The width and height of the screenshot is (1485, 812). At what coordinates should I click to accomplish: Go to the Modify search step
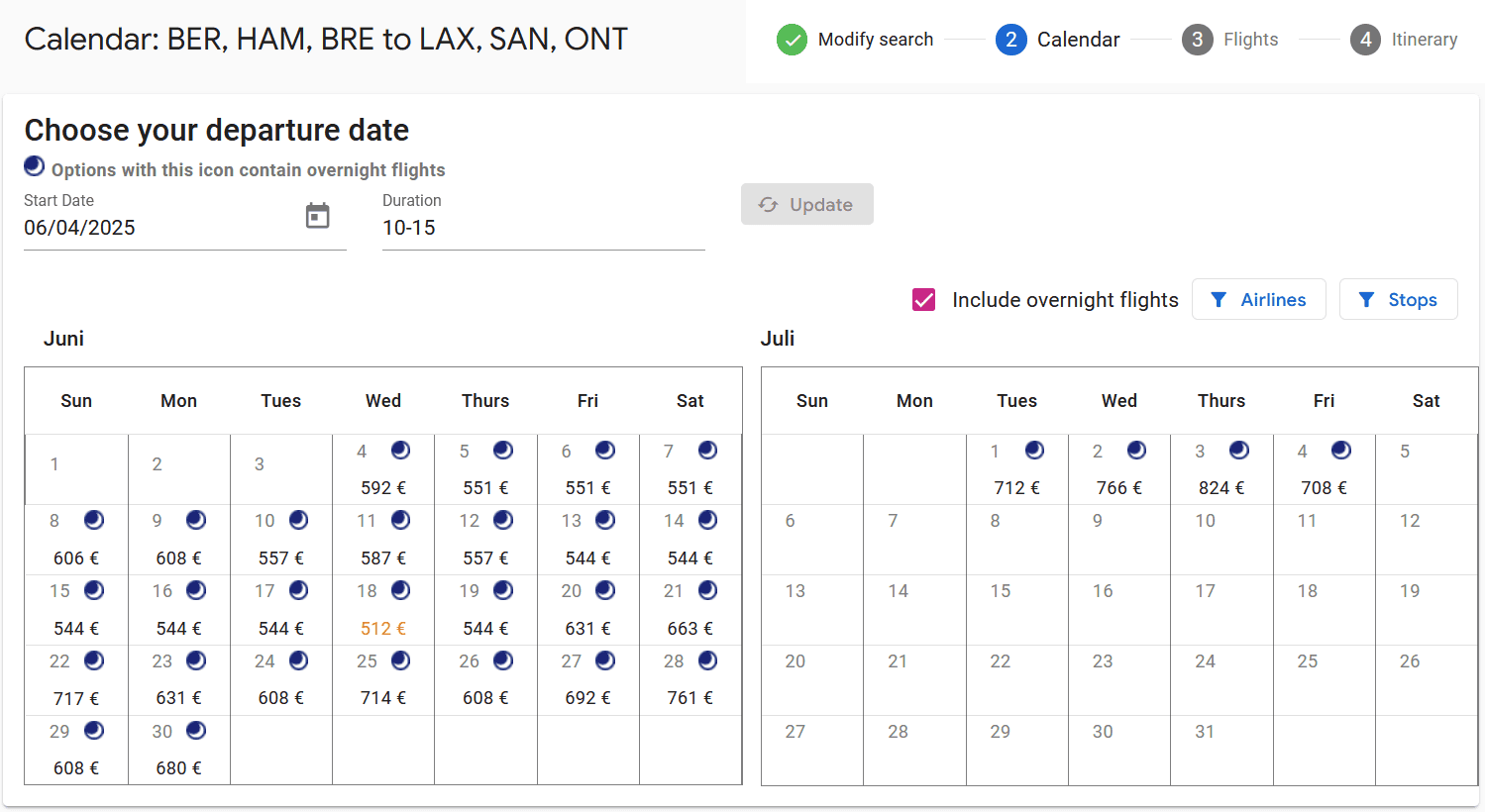point(875,40)
